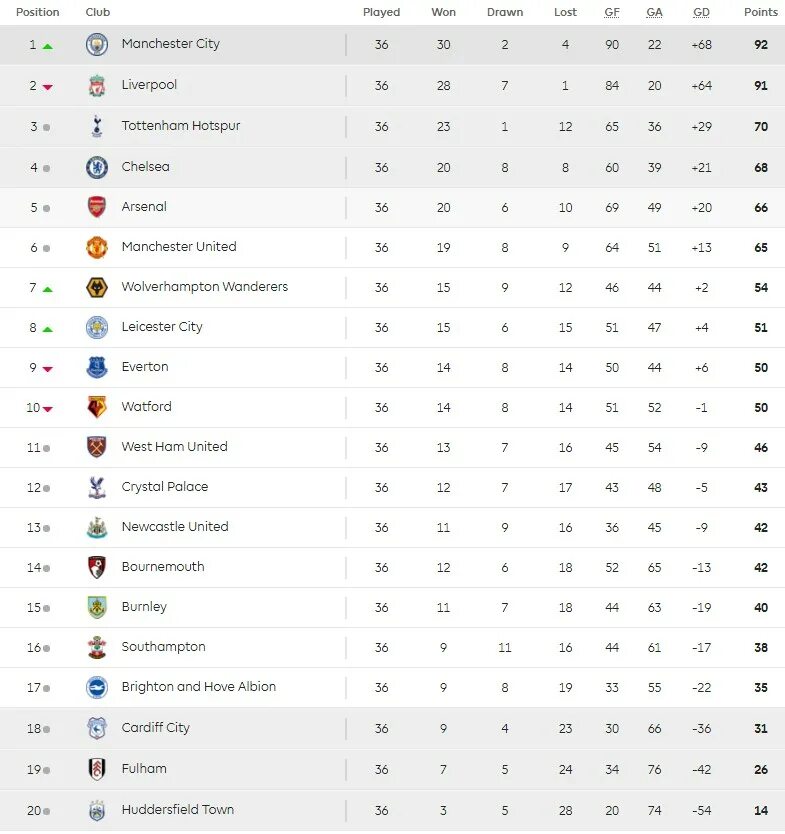
Task: Click the Watford club badge
Action: point(97,407)
